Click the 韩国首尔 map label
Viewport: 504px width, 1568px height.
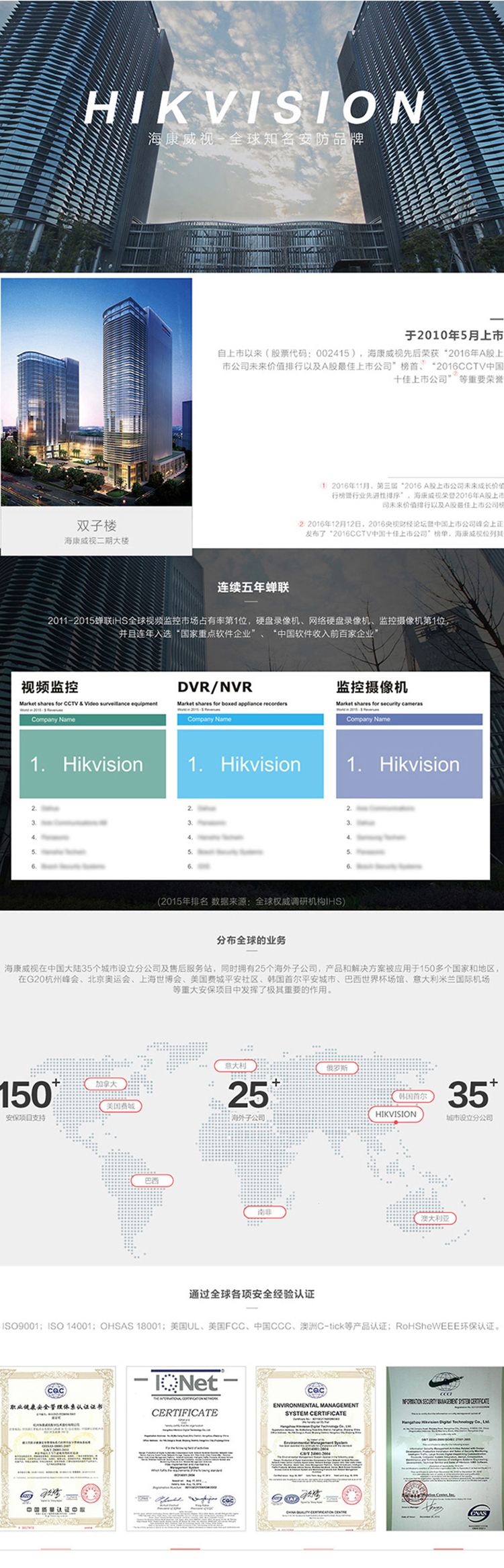pyautogui.click(x=413, y=1096)
